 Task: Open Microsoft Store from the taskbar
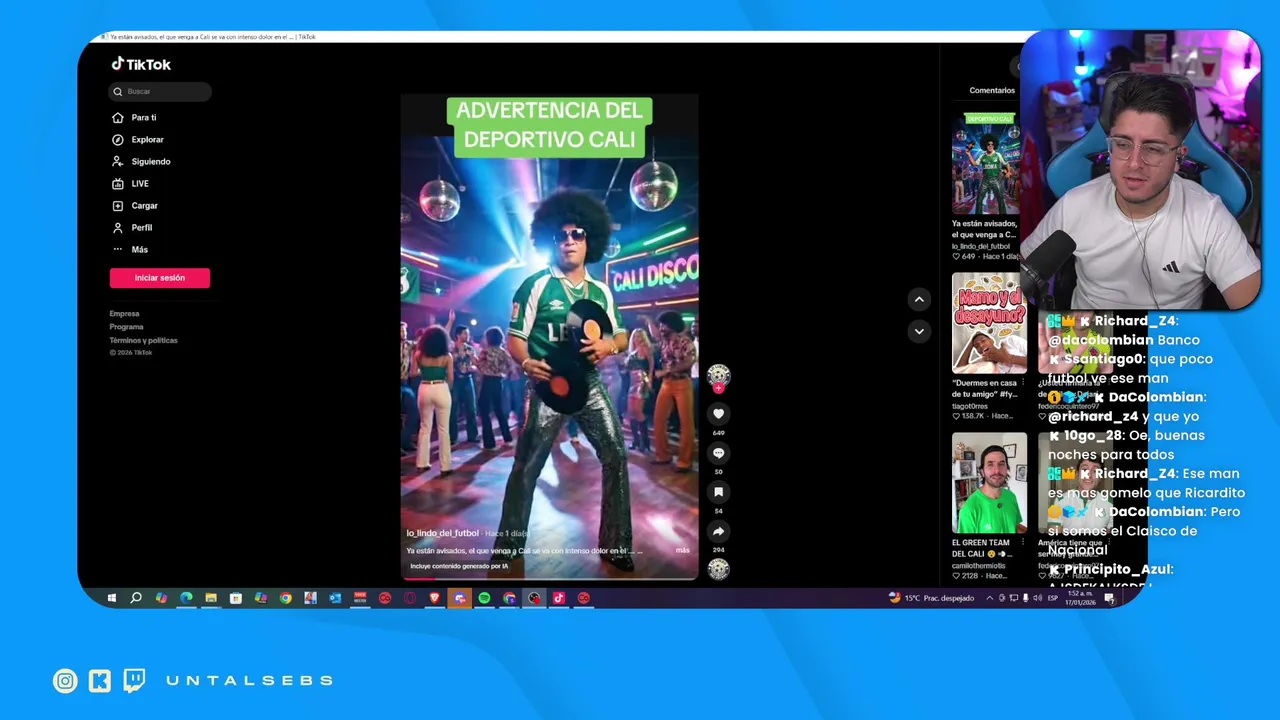pos(236,598)
